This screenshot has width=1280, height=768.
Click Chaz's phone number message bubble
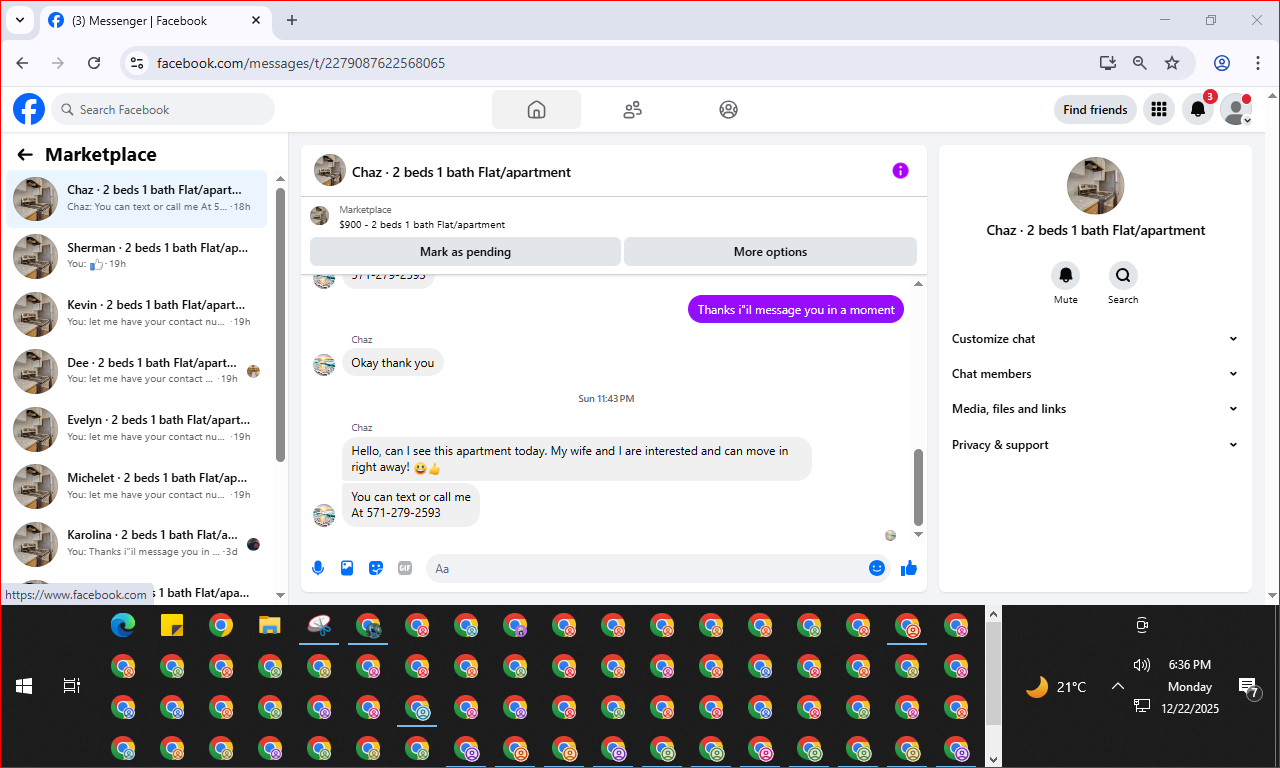coord(411,505)
